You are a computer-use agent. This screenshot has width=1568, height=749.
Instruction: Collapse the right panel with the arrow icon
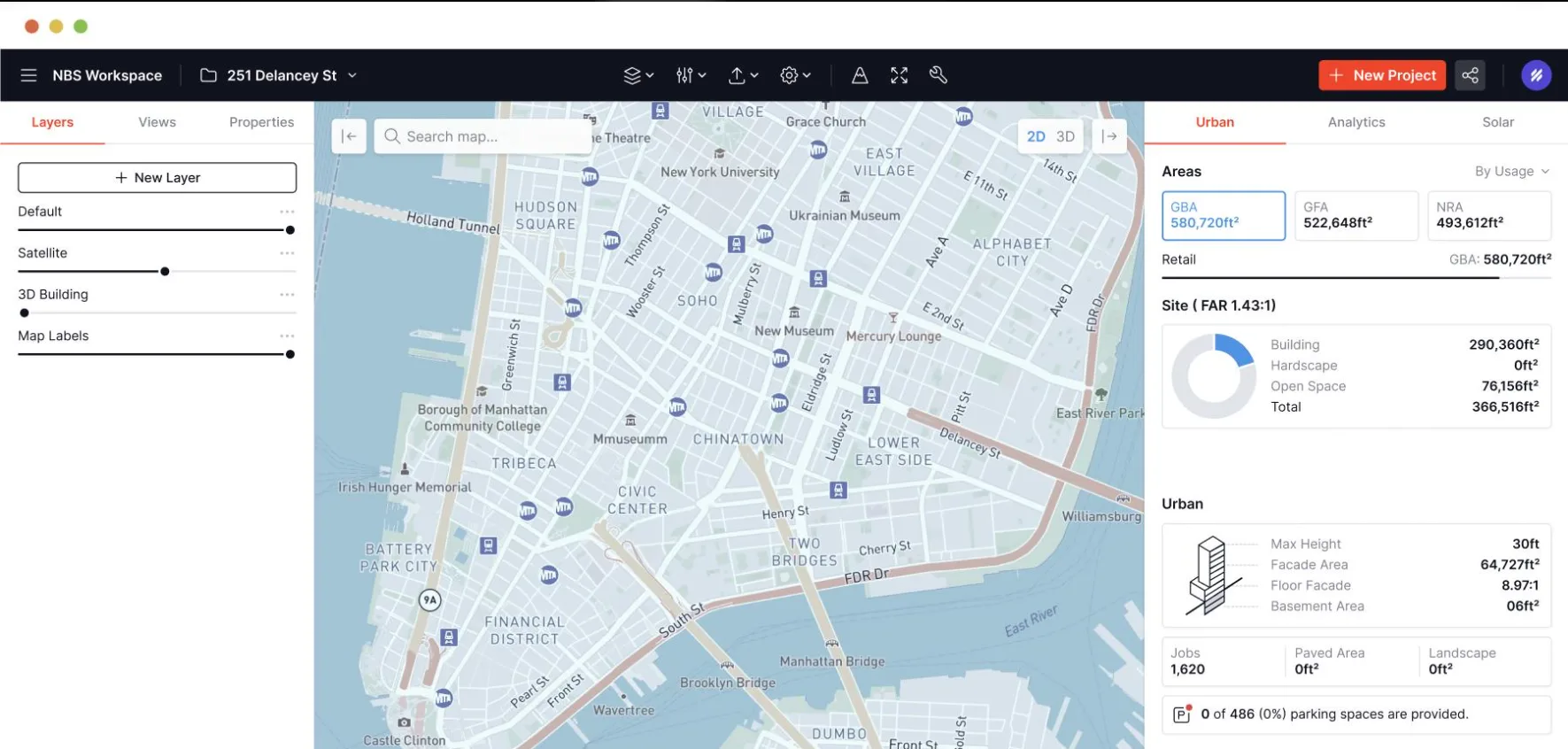click(1108, 136)
